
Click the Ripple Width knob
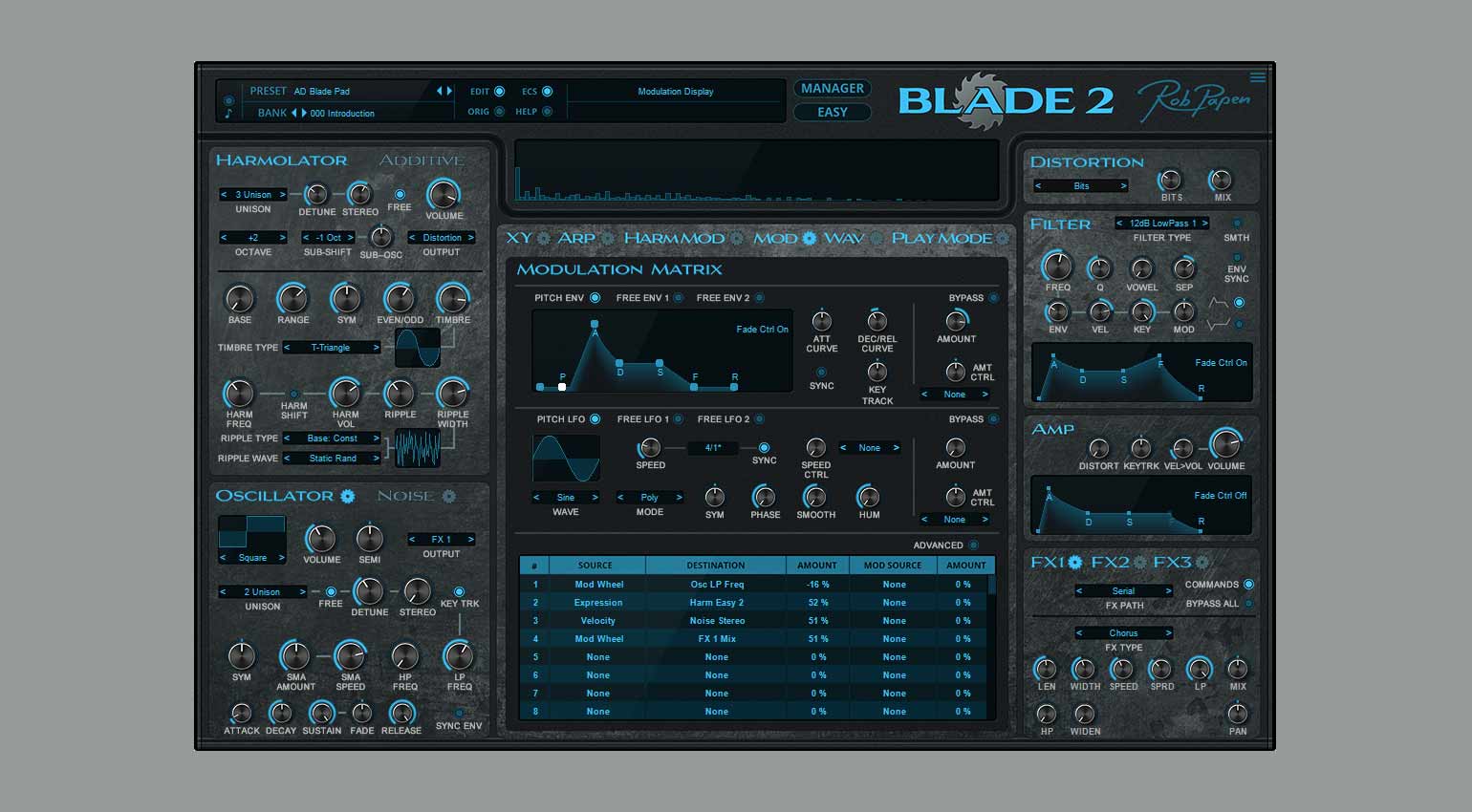click(x=452, y=393)
